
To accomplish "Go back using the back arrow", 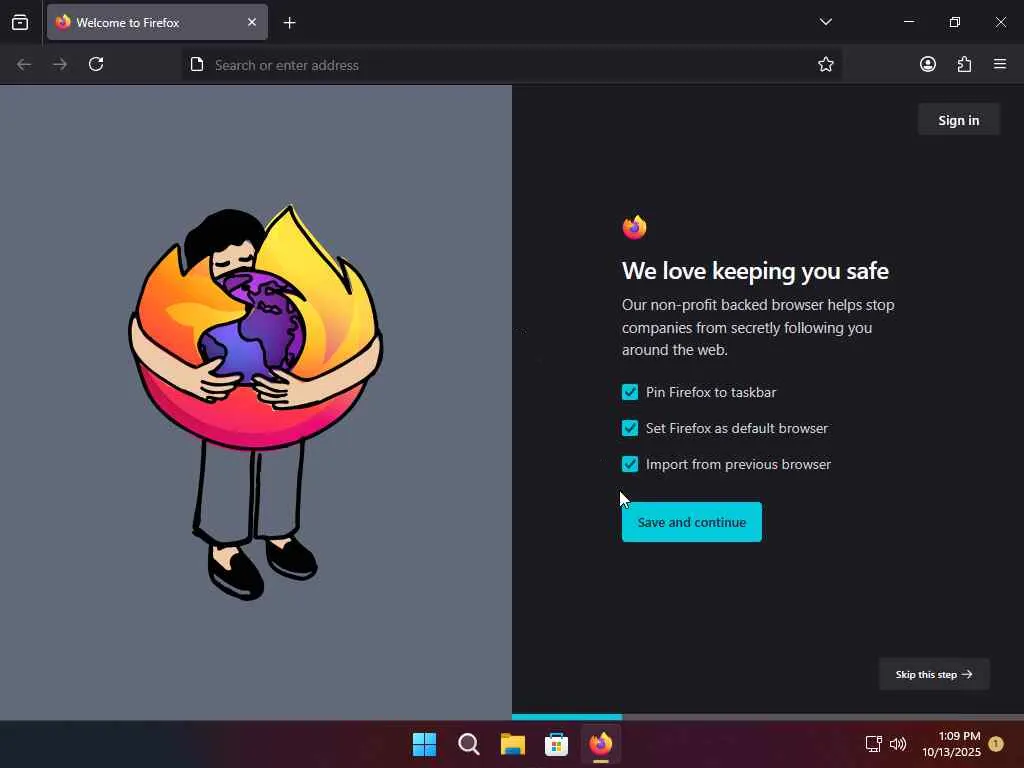I will [24, 64].
